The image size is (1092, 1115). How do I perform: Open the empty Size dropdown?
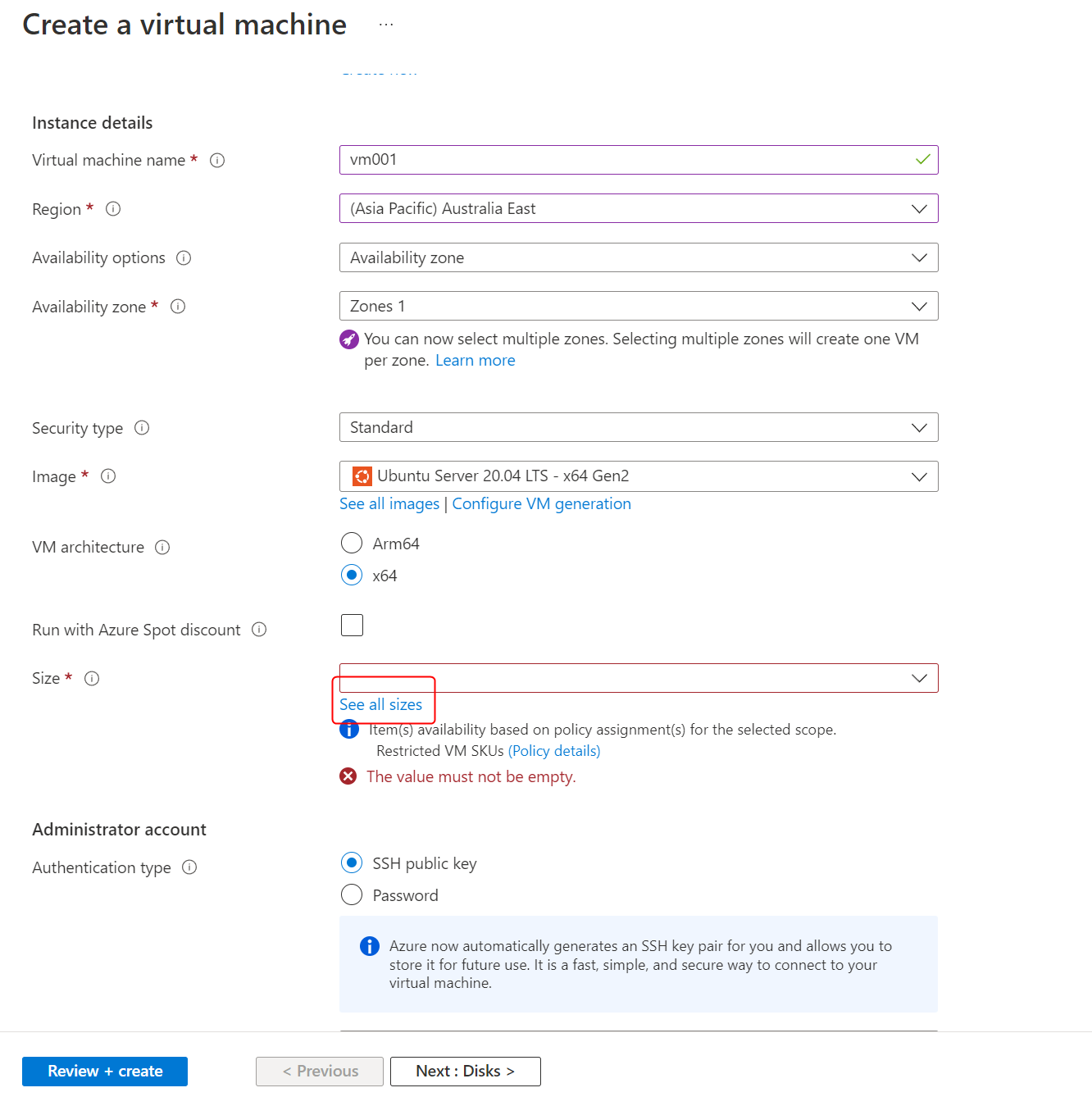(639, 679)
